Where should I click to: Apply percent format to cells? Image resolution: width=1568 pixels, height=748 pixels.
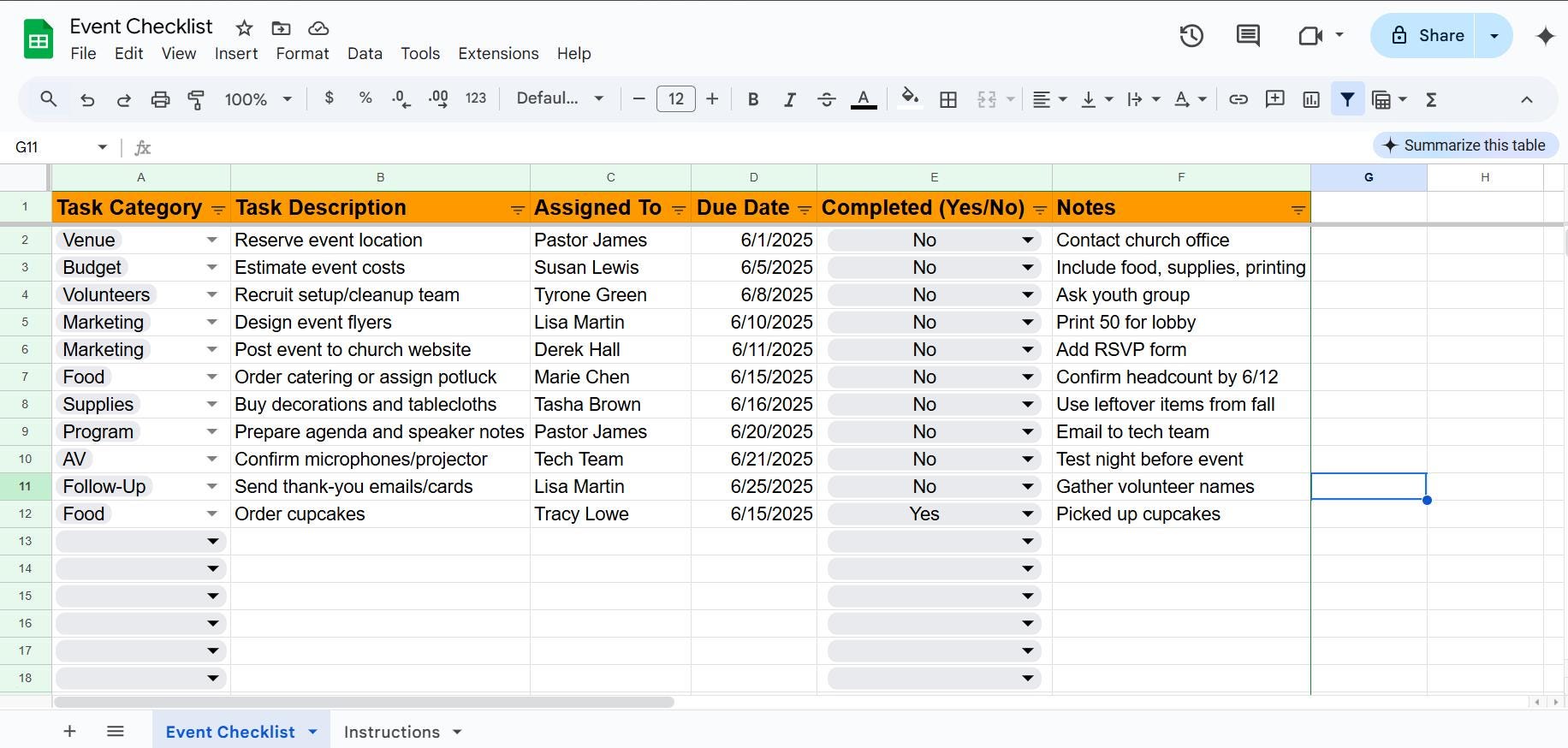(x=365, y=98)
